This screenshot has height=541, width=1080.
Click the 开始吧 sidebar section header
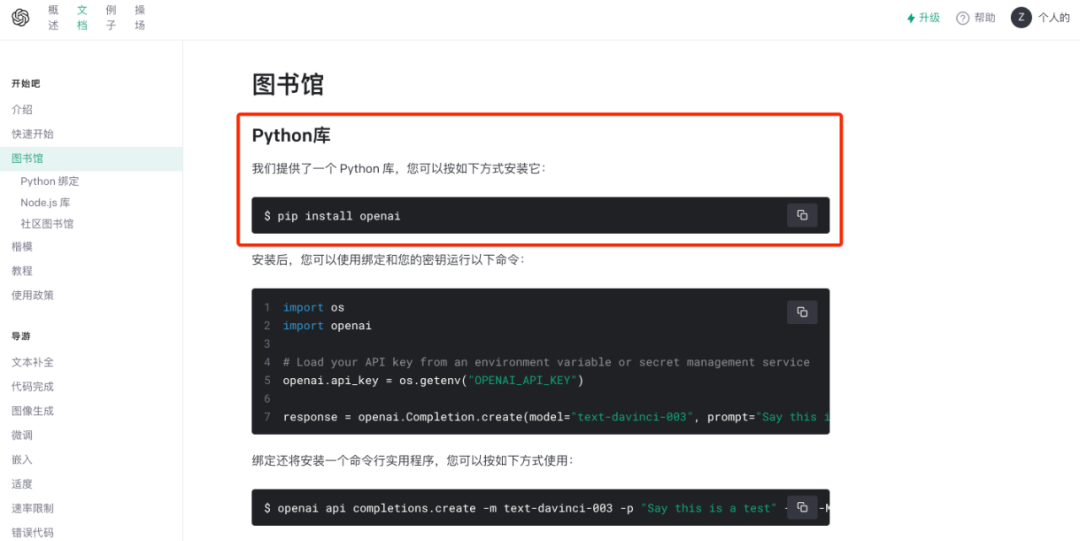tap(25, 83)
